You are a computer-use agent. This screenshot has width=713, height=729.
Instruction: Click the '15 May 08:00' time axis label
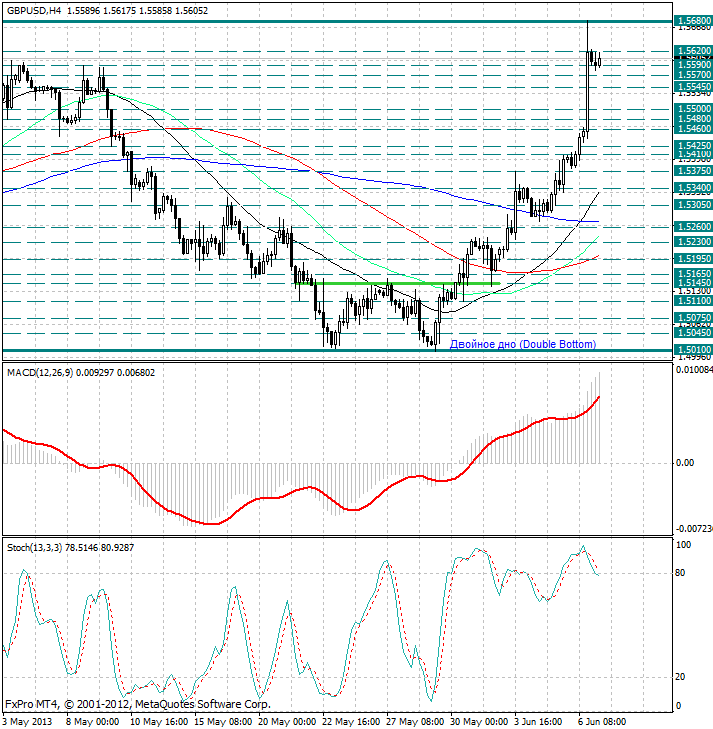click(x=222, y=722)
